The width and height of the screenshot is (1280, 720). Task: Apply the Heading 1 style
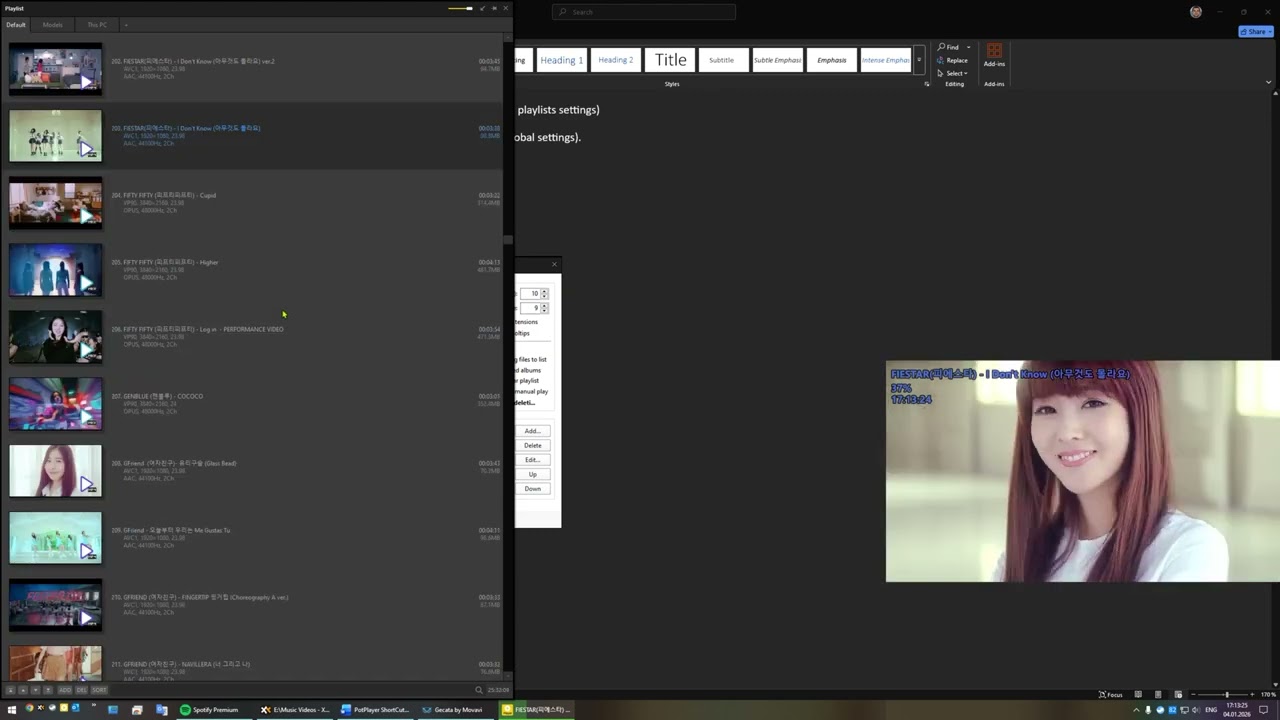click(x=561, y=60)
